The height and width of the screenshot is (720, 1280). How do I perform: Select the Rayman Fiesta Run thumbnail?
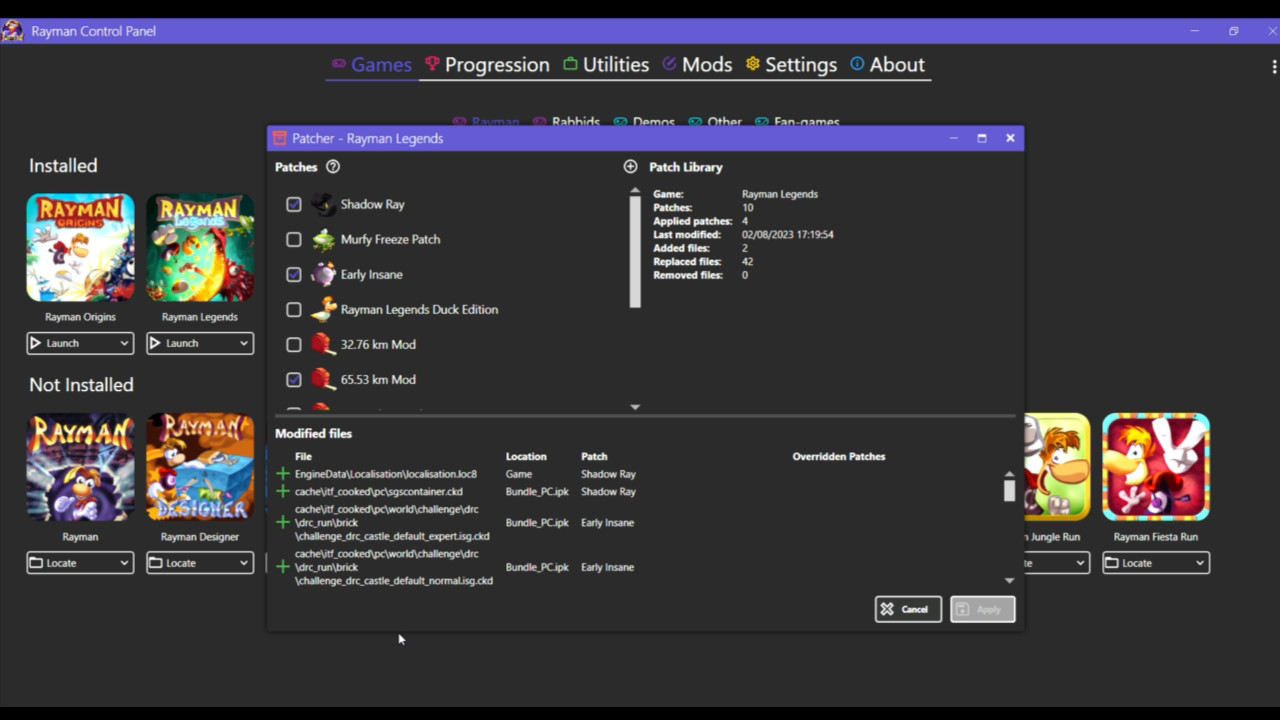pyautogui.click(x=1155, y=467)
